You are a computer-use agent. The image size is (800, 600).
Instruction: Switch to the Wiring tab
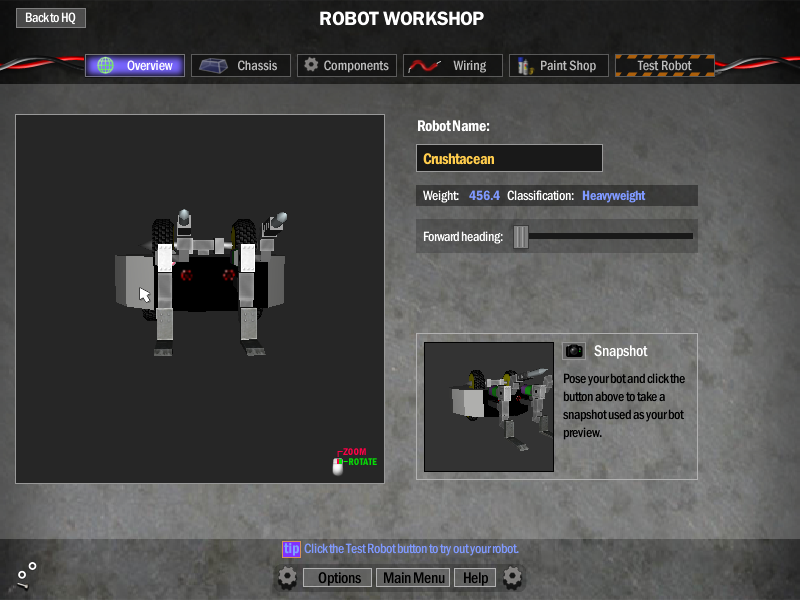pos(453,66)
